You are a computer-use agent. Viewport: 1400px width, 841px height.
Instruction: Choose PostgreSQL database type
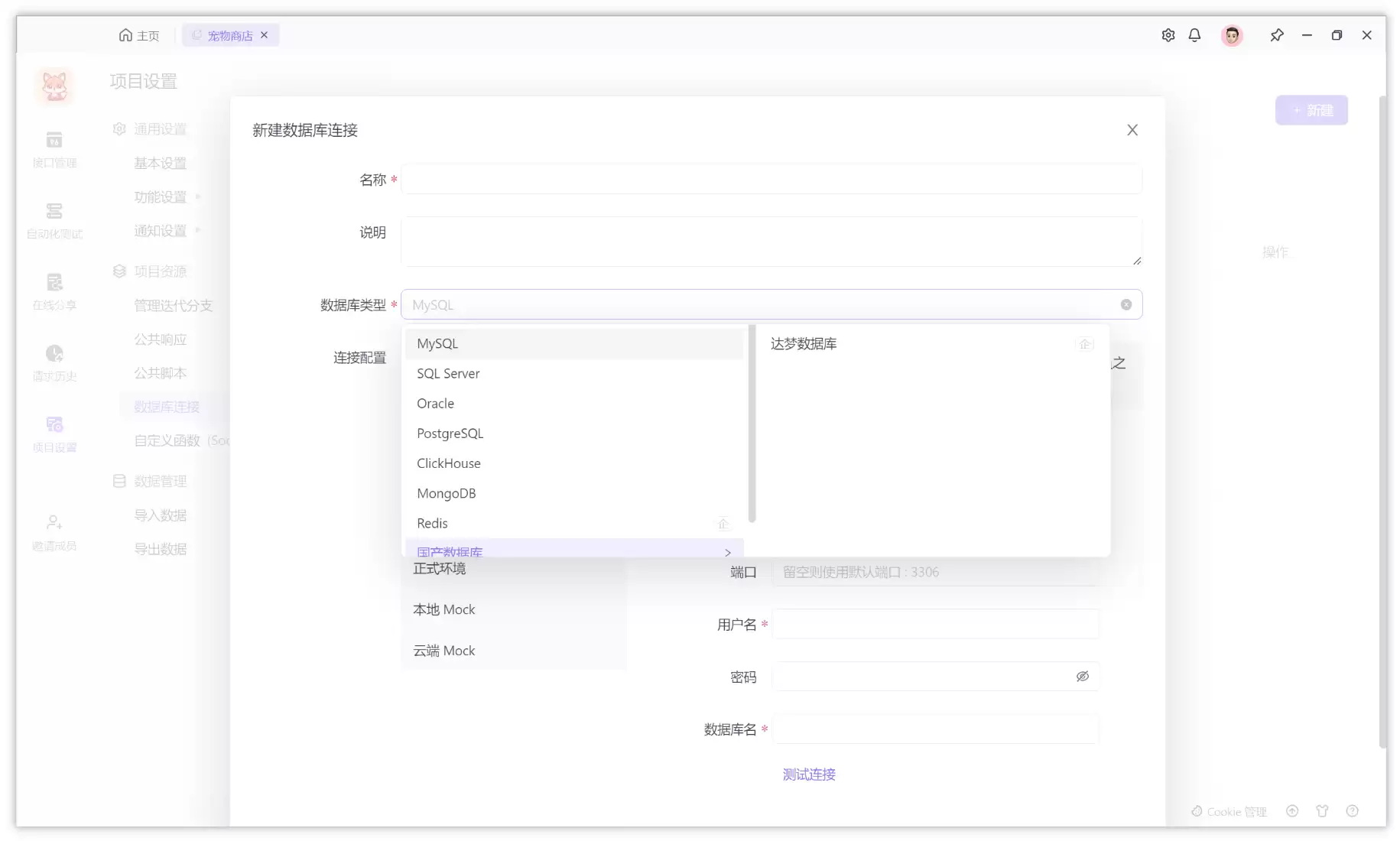(573, 433)
